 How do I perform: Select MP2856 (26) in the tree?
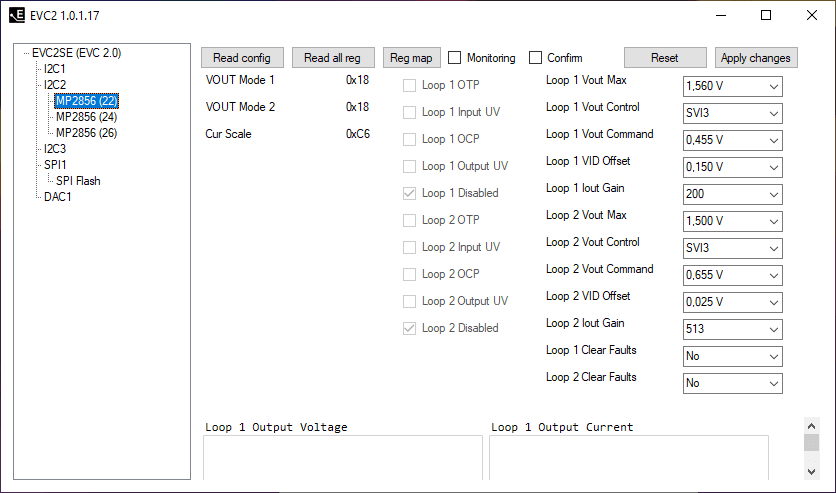pyautogui.click(x=86, y=133)
